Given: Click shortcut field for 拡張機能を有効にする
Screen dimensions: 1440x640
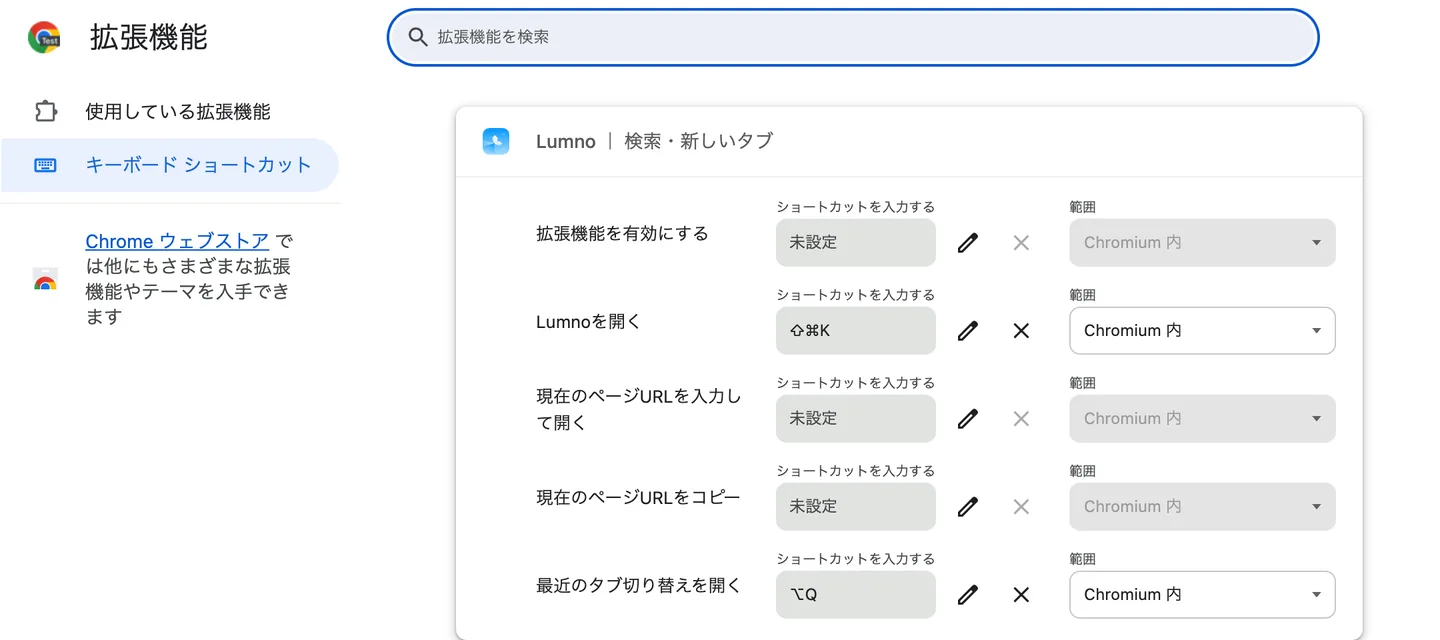Looking at the screenshot, I should tap(856, 243).
